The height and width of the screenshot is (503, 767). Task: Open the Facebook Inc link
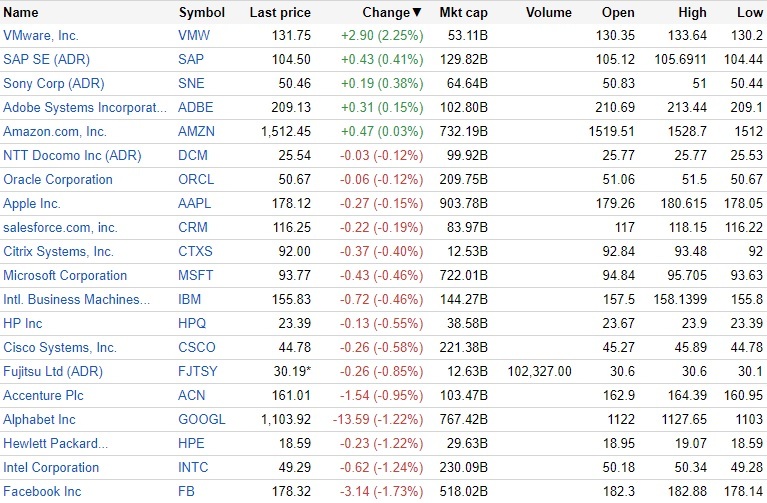point(42,492)
